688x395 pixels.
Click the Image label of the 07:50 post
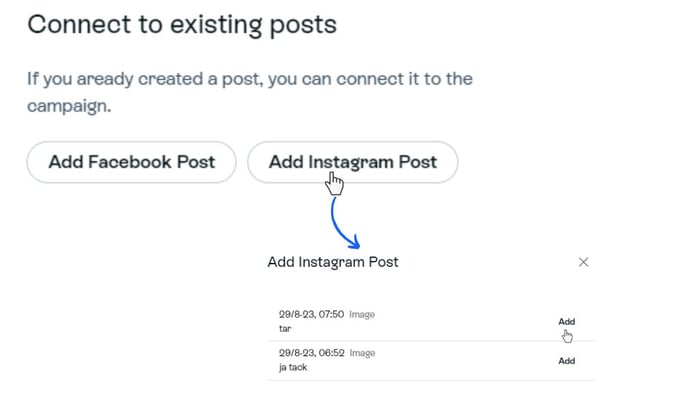pos(362,314)
